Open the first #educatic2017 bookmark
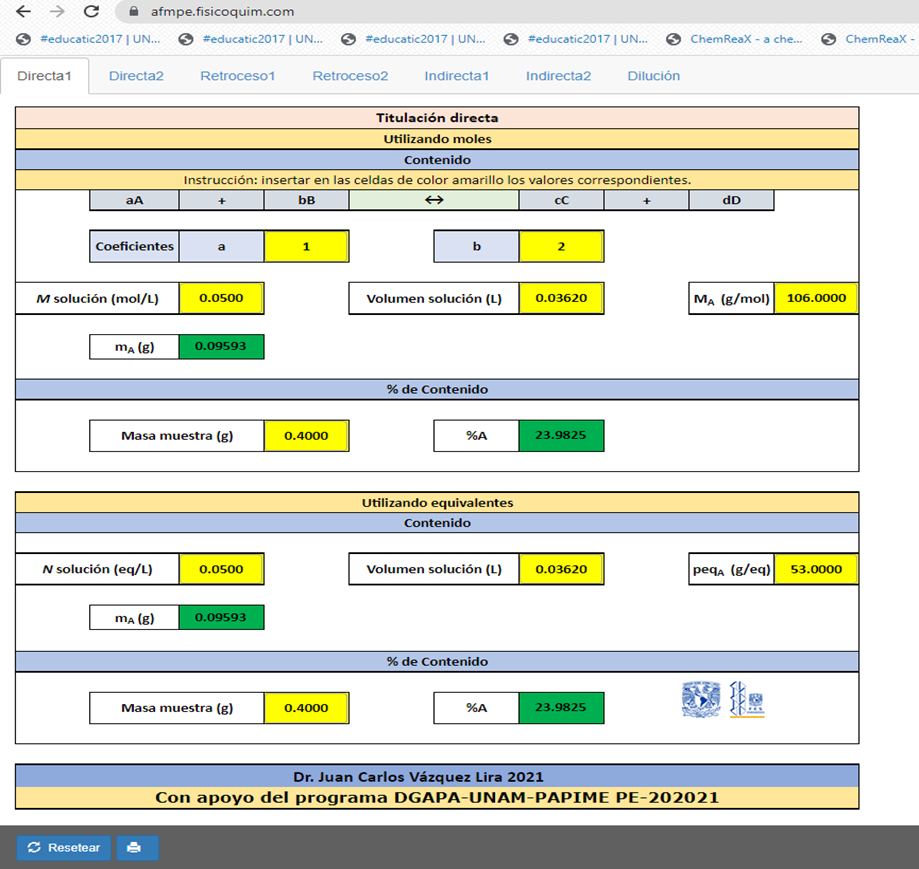 (x=88, y=39)
